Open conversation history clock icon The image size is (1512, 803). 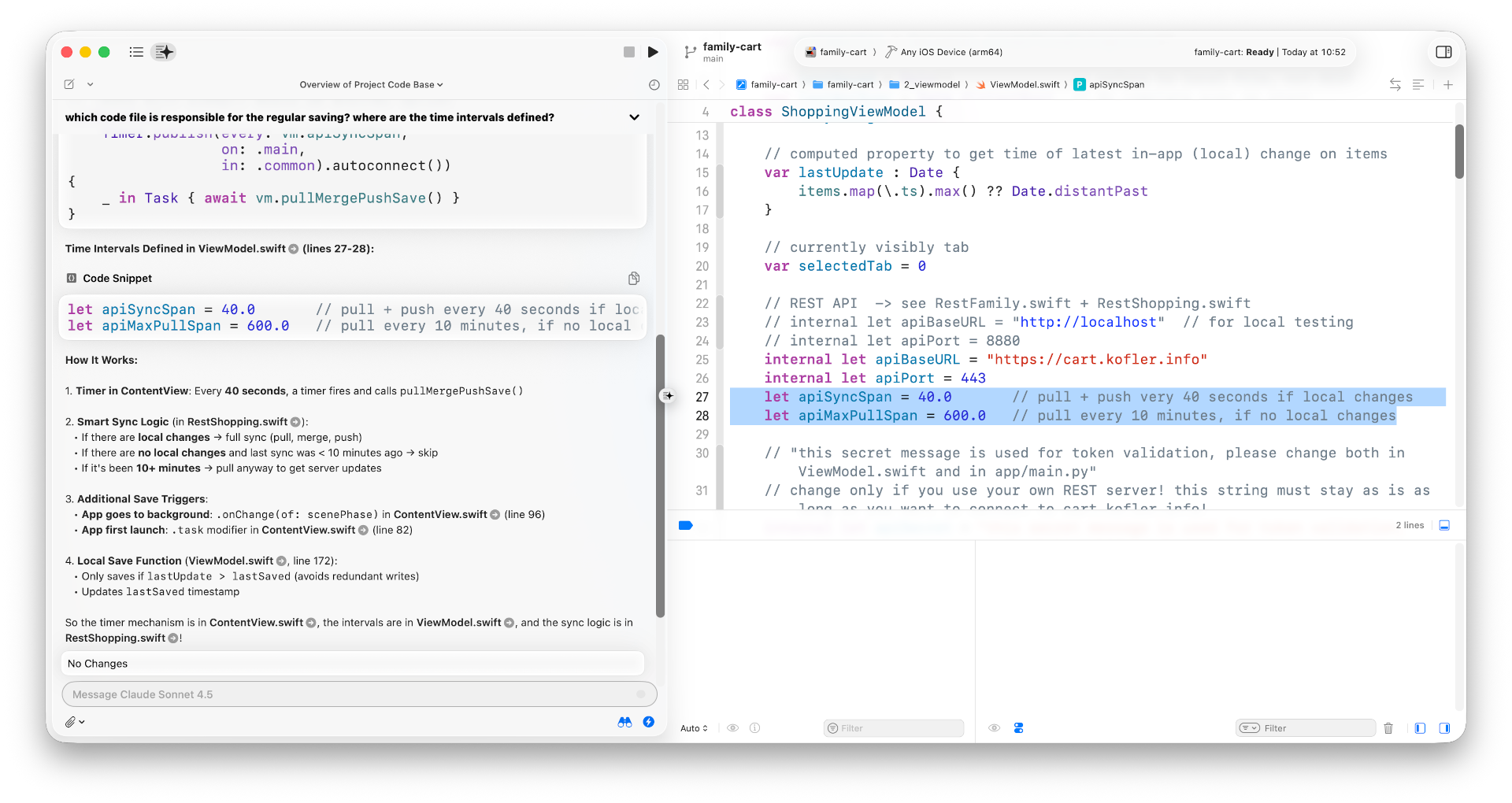point(654,85)
